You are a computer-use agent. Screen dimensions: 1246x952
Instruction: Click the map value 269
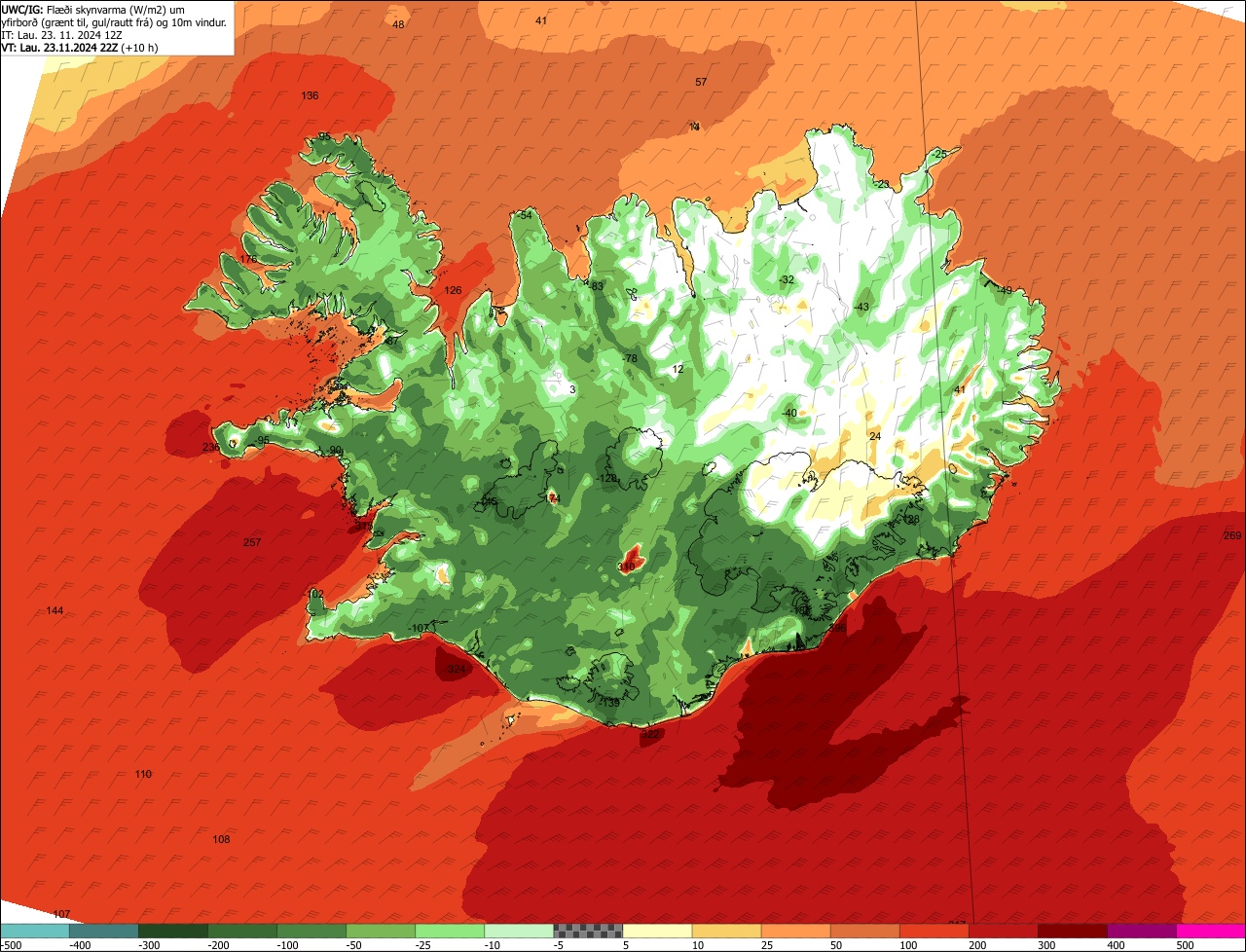coord(1232,535)
